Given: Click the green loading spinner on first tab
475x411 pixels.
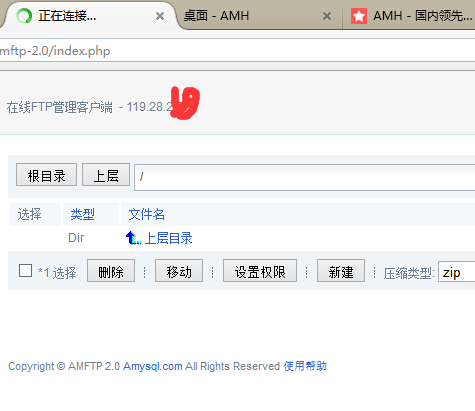Looking at the screenshot, I should click(x=24, y=16).
